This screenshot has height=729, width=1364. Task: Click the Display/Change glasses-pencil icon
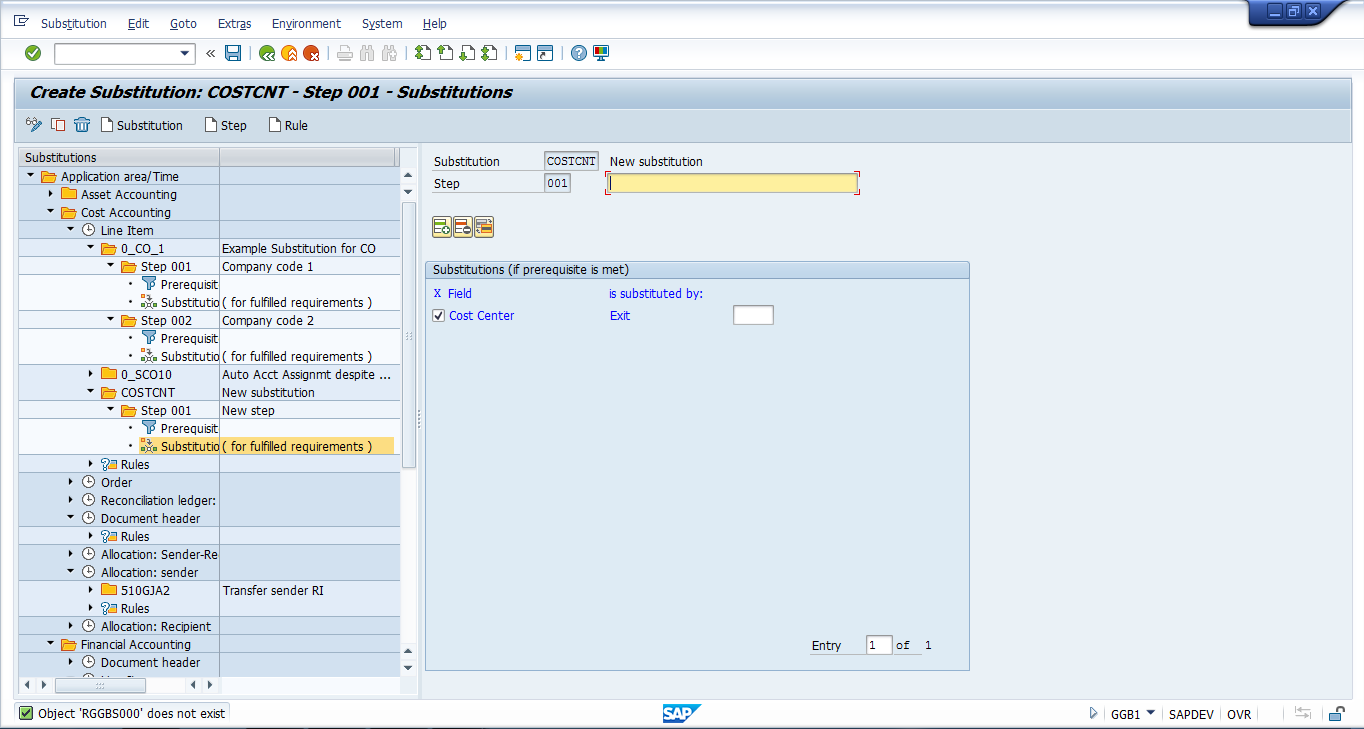point(34,125)
